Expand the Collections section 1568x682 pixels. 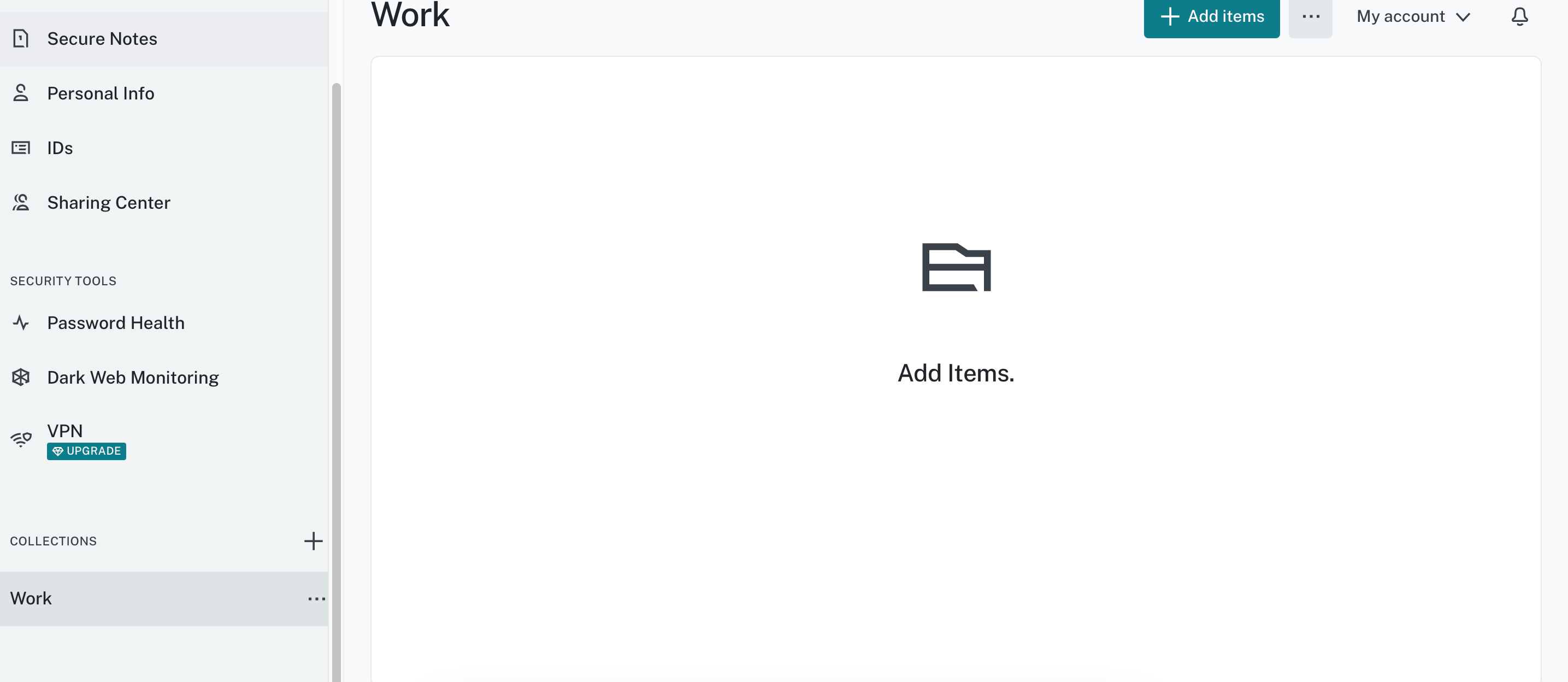[x=53, y=541]
